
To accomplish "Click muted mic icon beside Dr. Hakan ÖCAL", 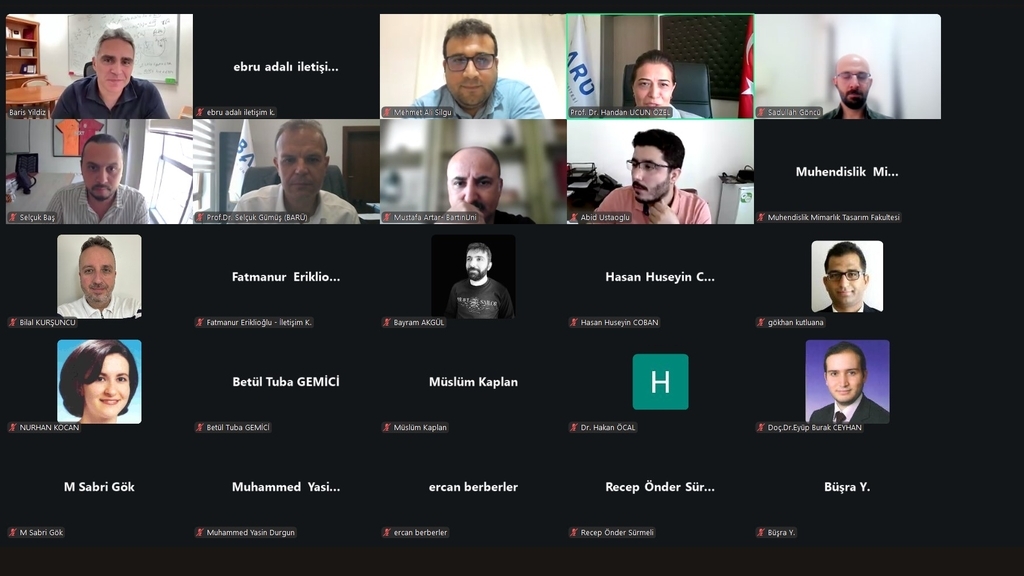I will click(x=573, y=428).
